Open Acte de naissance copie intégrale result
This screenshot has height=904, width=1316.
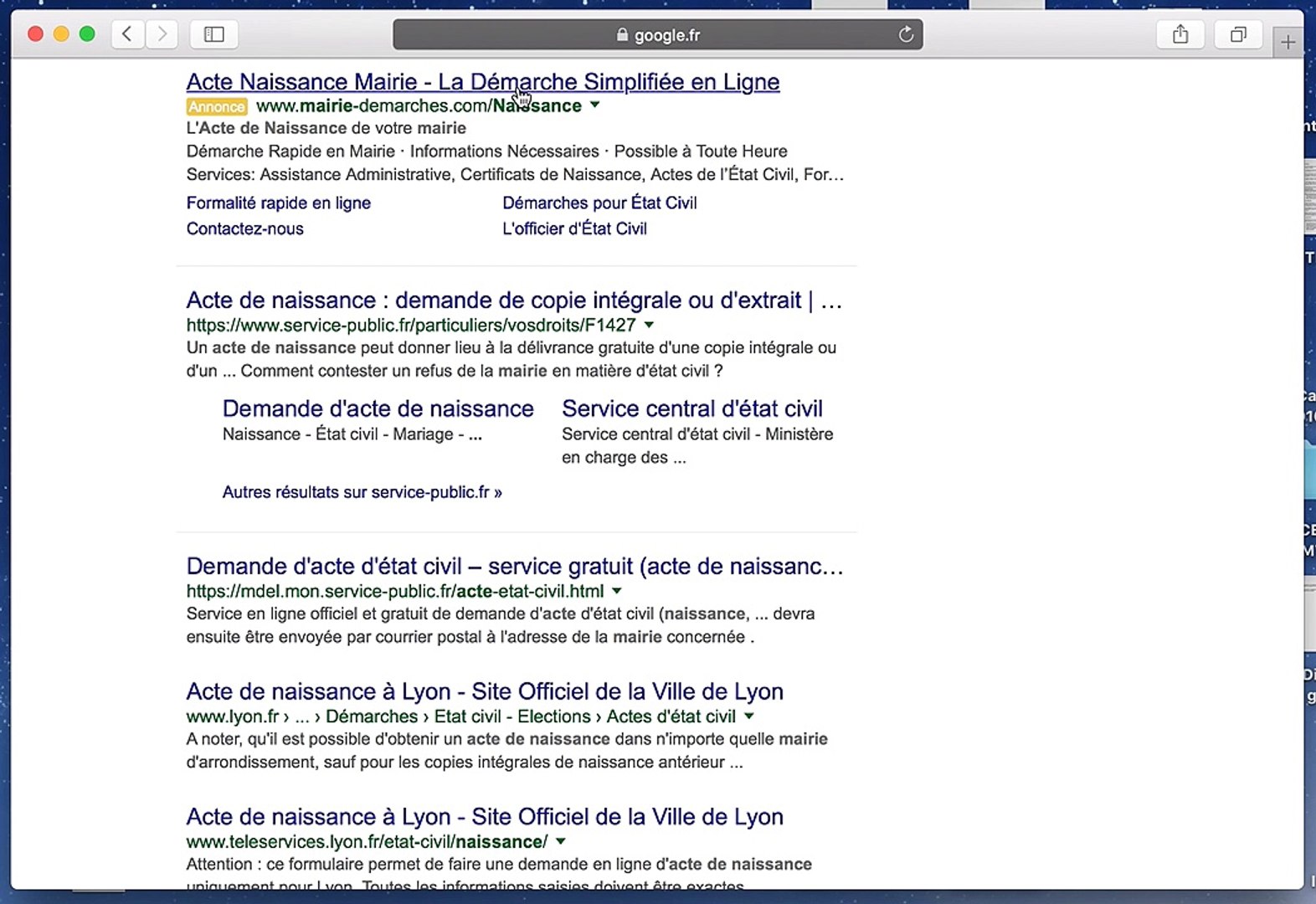tap(514, 300)
